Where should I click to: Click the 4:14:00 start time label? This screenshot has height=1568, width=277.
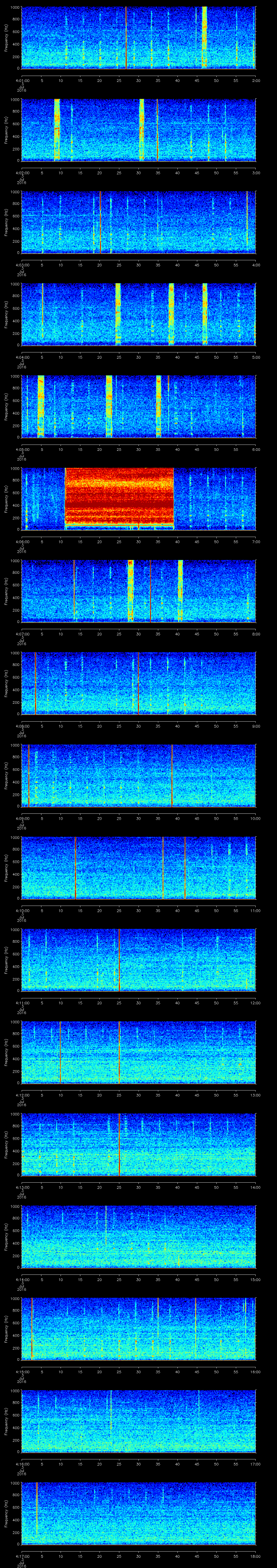click(22, 1279)
